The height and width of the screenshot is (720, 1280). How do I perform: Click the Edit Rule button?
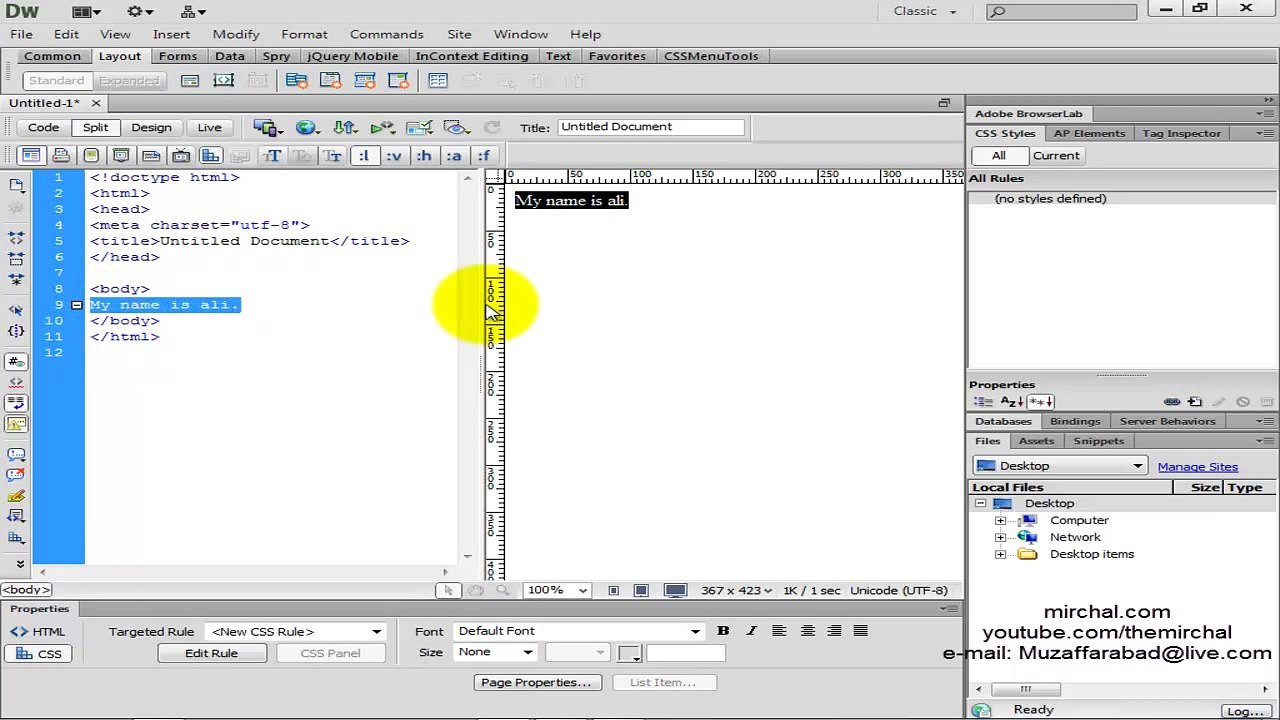pyautogui.click(x=211, y=653)
